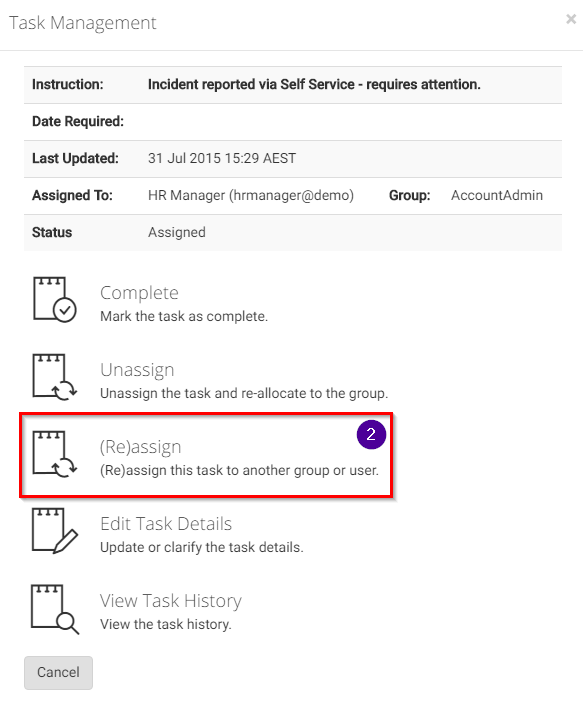Open View Task History heading
The image size is (583, 710).
tap(171, 601)
